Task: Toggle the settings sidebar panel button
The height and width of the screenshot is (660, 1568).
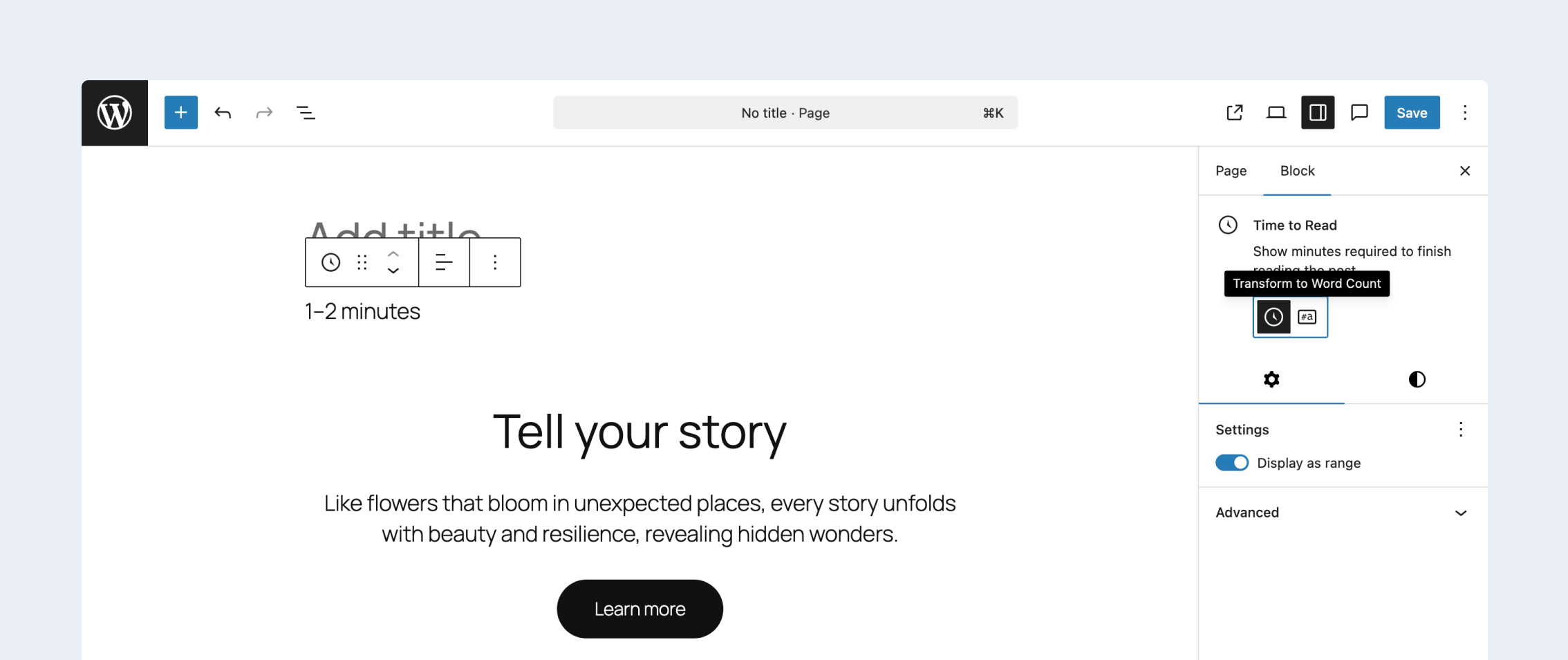Action: point(1318,113)
